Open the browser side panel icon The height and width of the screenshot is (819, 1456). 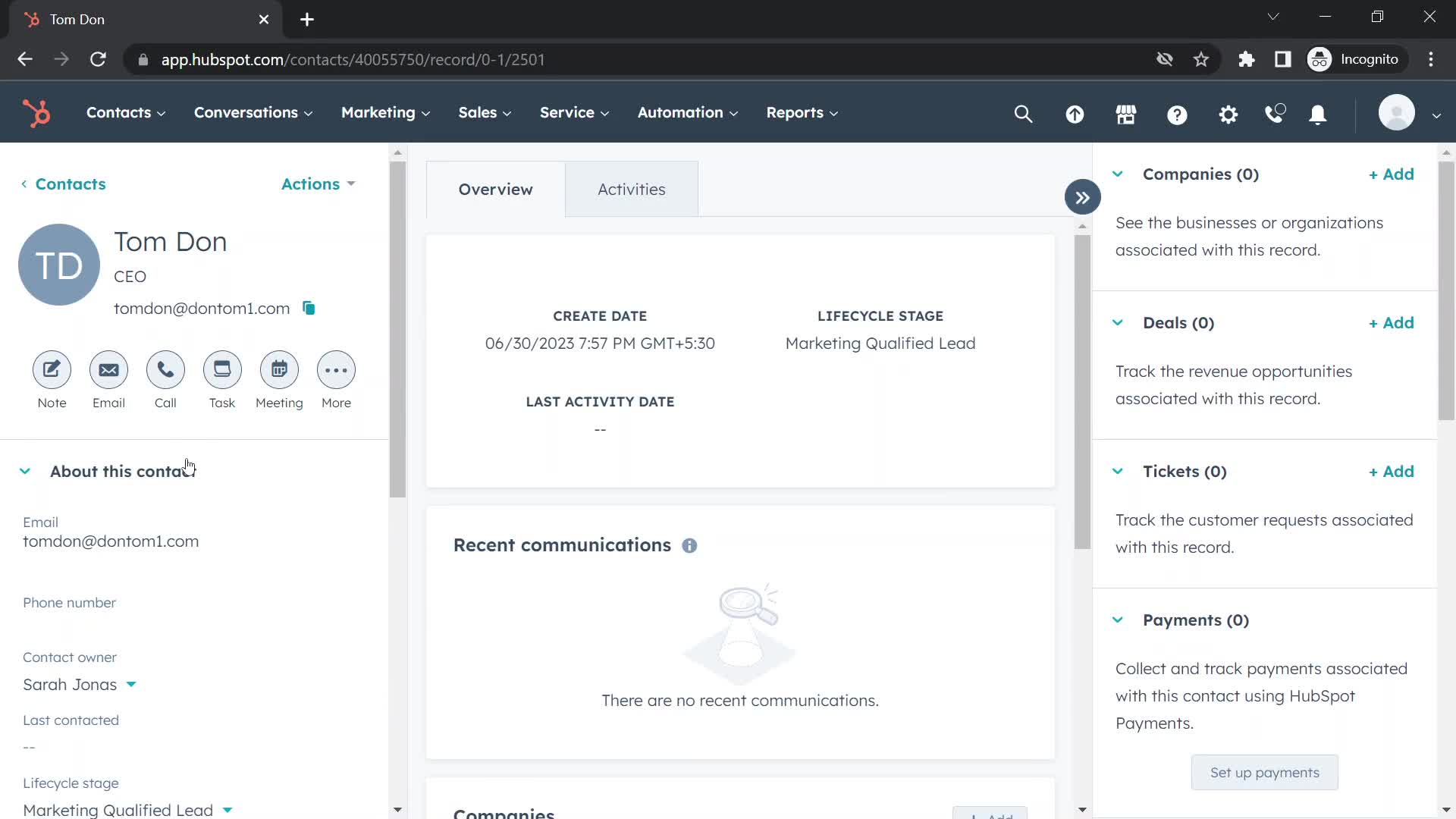tap(1283, 59)
